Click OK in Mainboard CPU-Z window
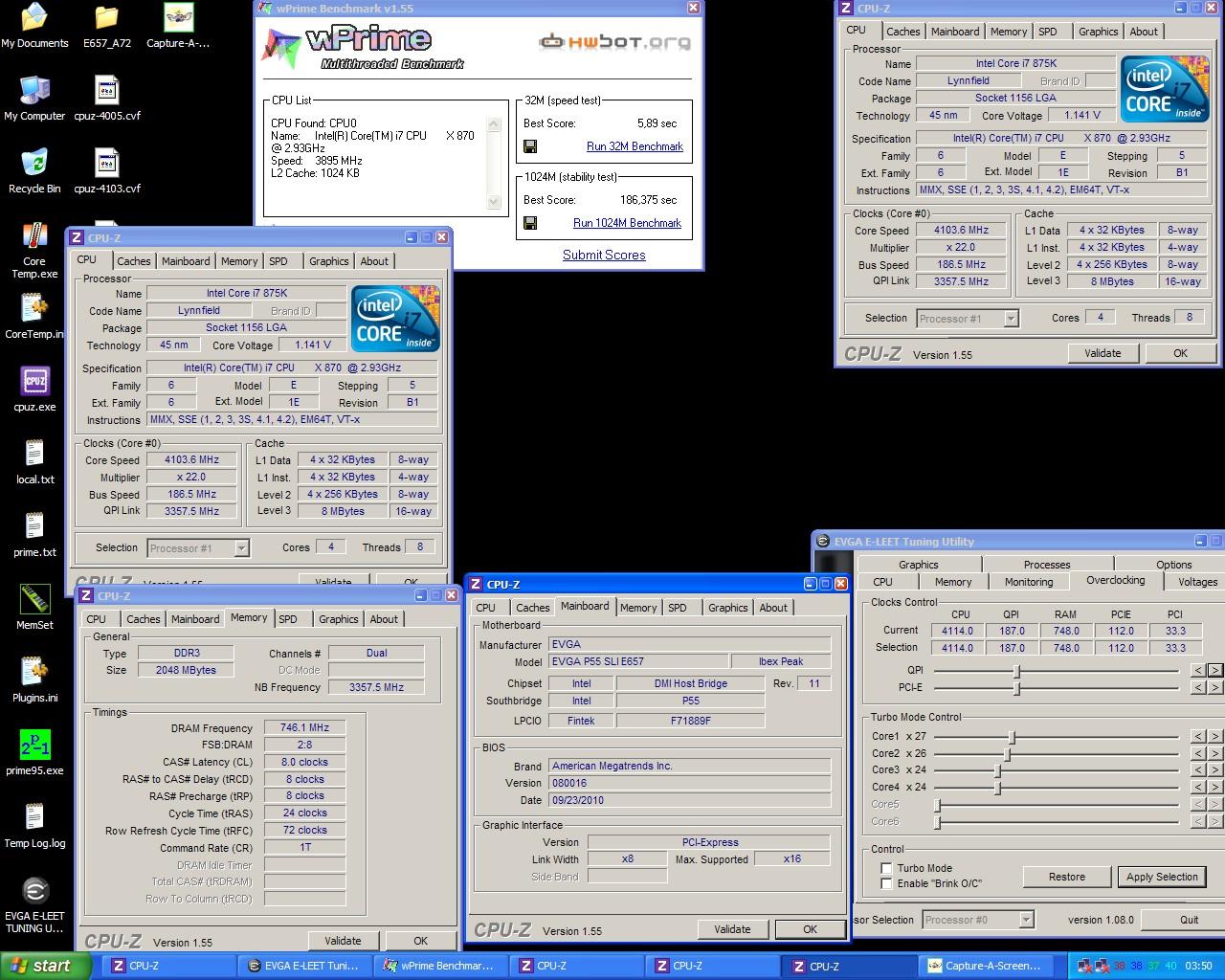Viewport: 1225px width, 980px height. (x=810, y=929)
